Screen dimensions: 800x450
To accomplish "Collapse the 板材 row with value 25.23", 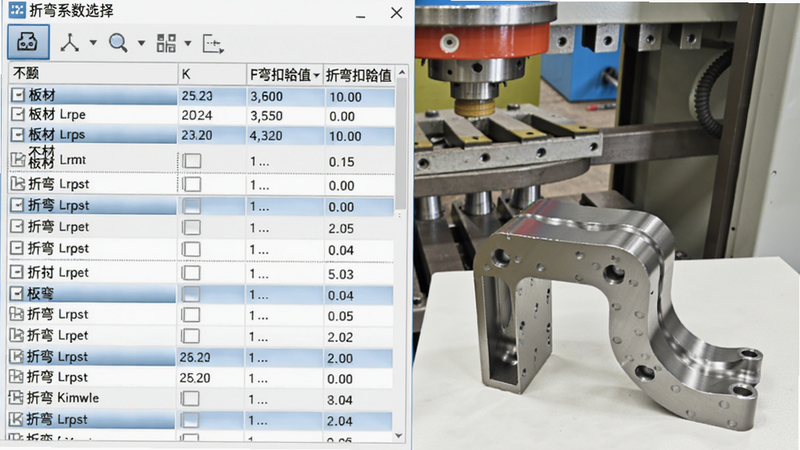I will (18, 95).
